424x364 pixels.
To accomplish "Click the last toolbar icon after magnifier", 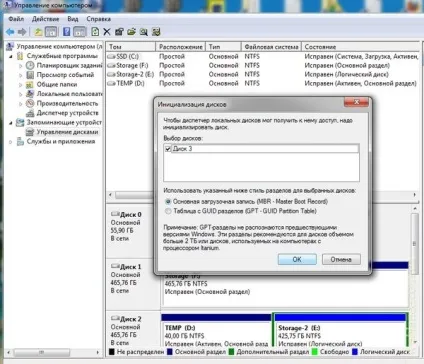I will pyautogui.click(x=156, y=32).
